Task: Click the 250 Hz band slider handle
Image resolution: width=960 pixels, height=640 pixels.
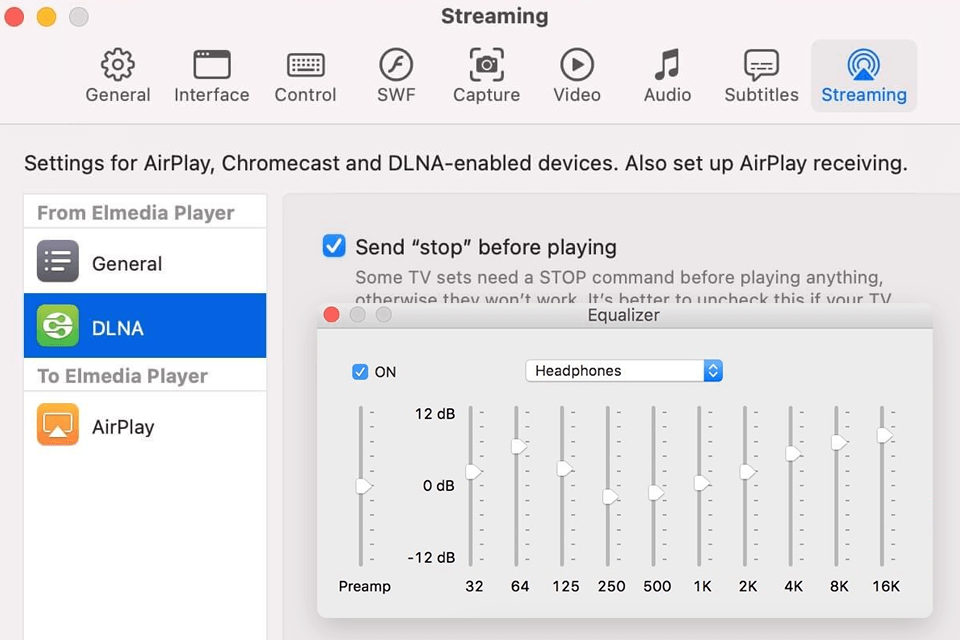Action: click(610, 497)
